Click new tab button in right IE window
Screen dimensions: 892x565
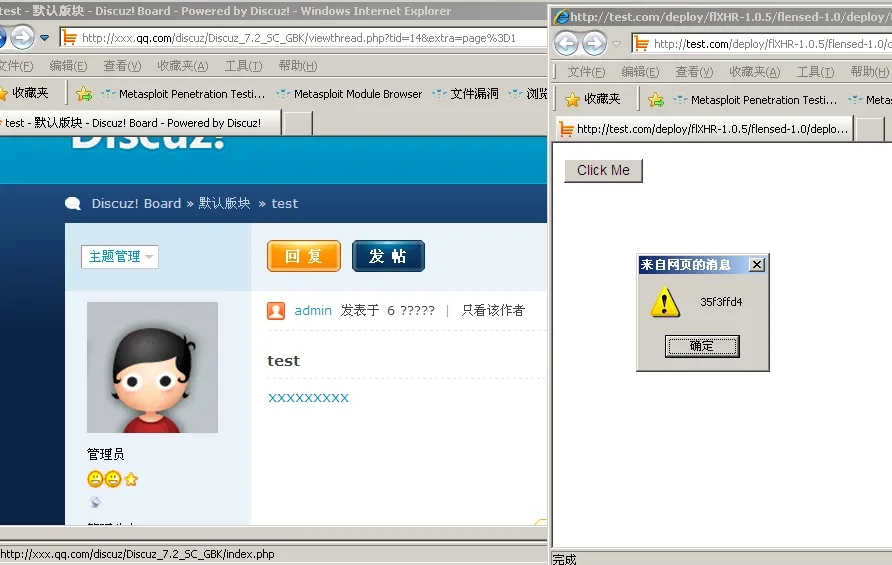pos(870,129)
